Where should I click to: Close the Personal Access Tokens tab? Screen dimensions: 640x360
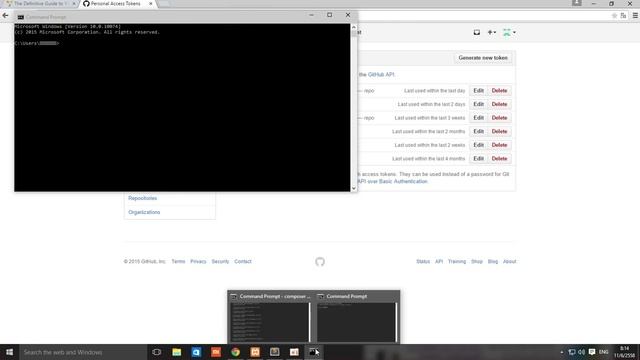coord(151,4)
